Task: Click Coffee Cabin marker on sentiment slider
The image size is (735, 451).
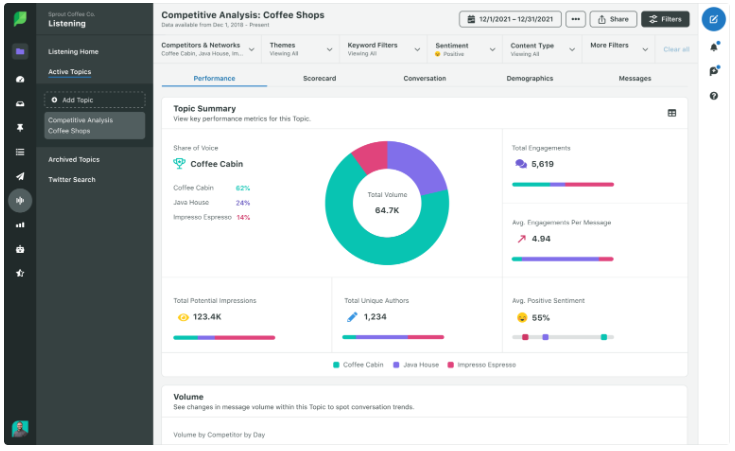Action: click(604, 337)
